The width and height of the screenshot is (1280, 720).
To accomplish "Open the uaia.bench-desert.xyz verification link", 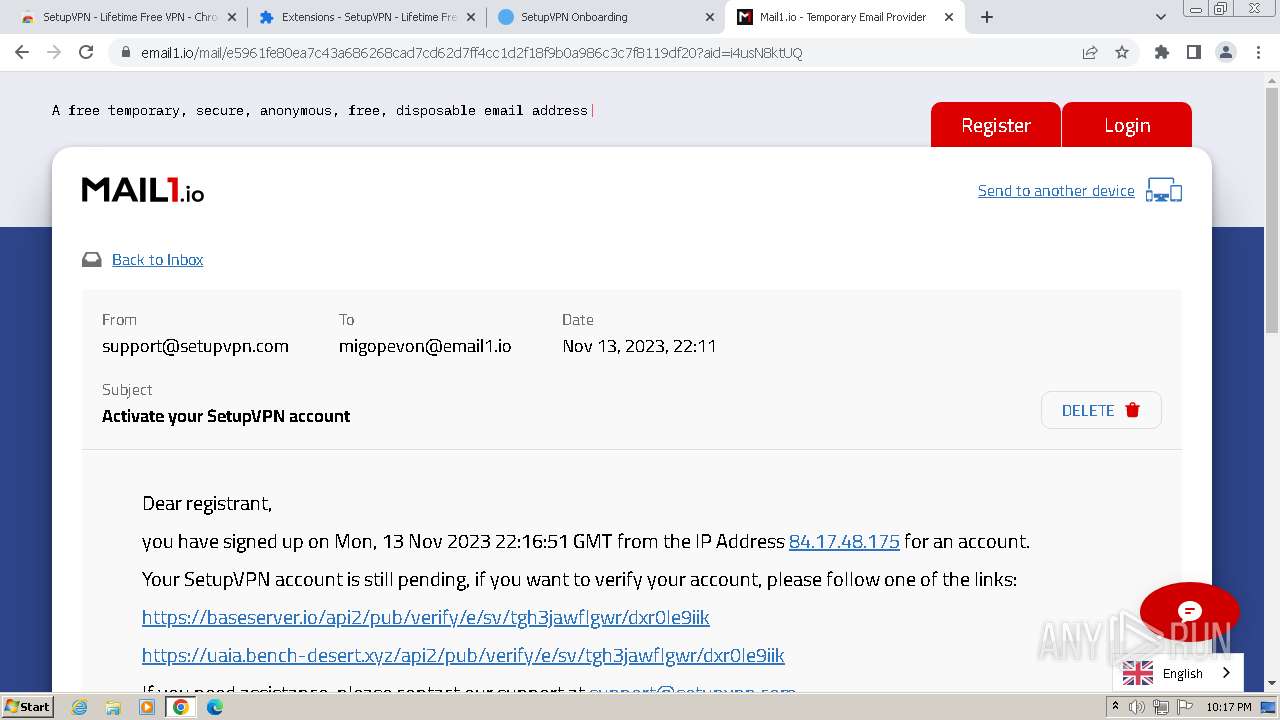I will pos(463,656).
